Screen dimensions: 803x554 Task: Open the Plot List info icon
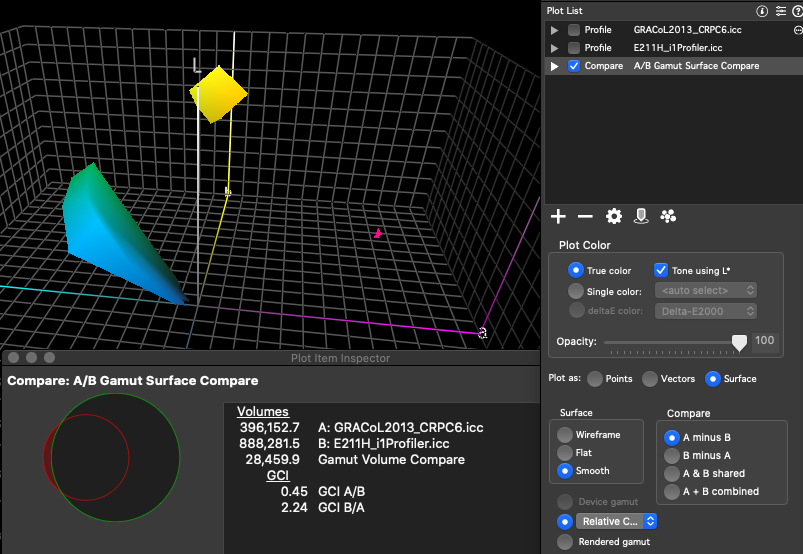tap(762, 11)
